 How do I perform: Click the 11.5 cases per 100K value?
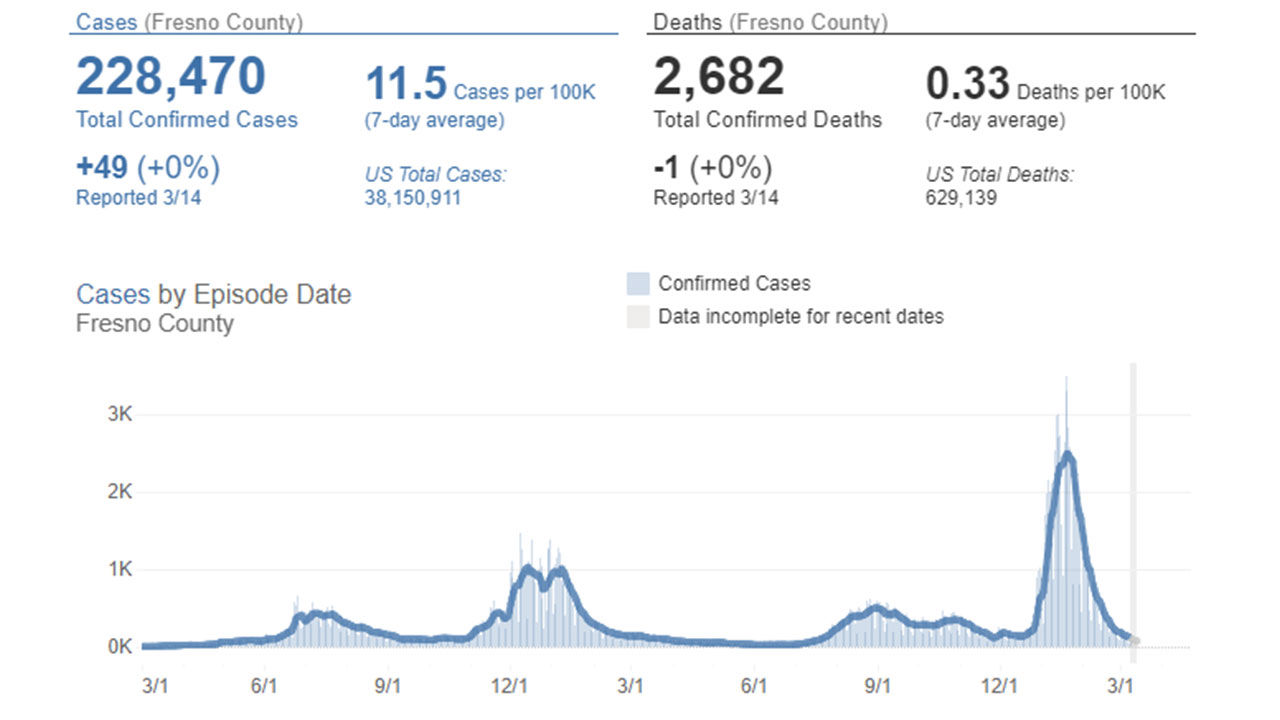(406, 84)
